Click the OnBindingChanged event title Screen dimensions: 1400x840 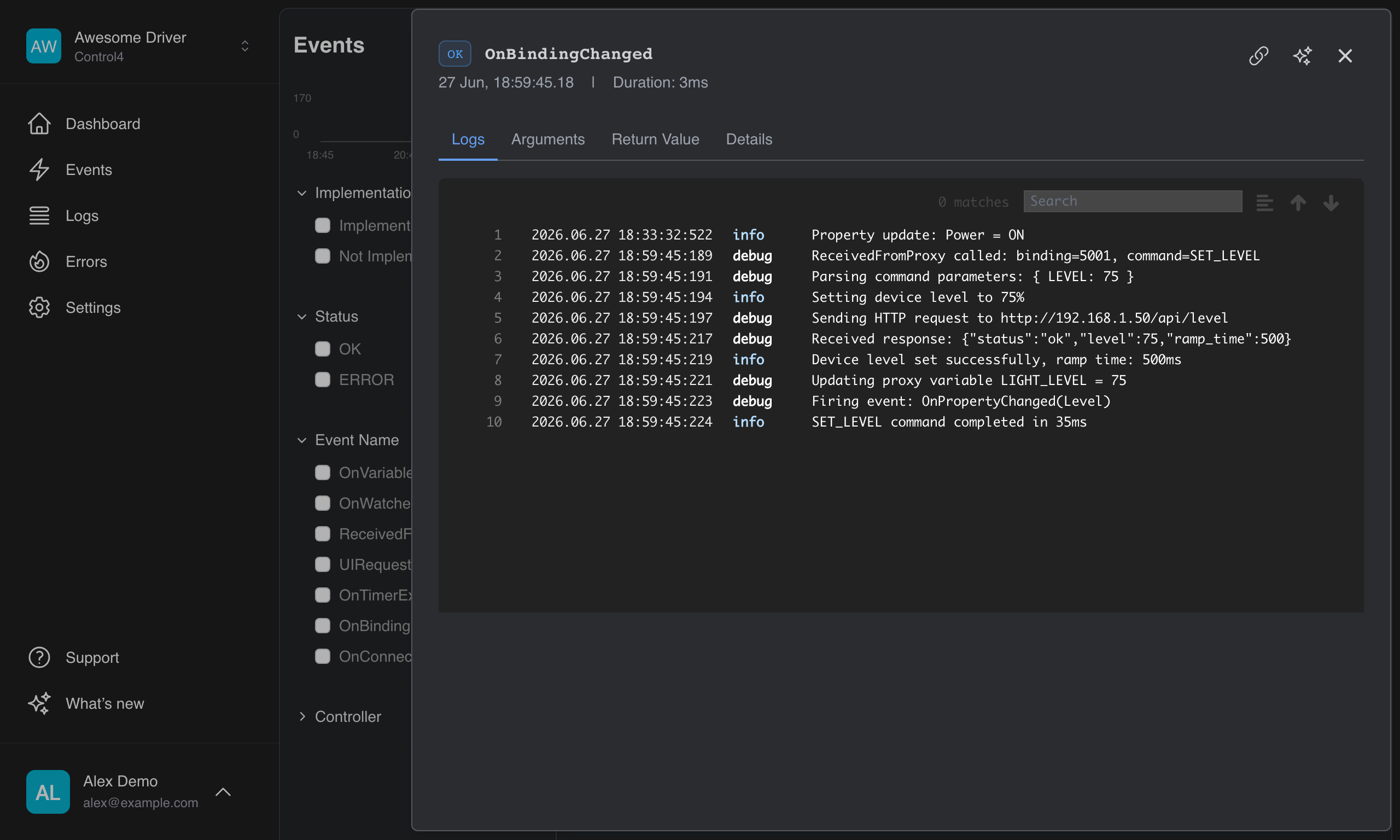[568, 54]
